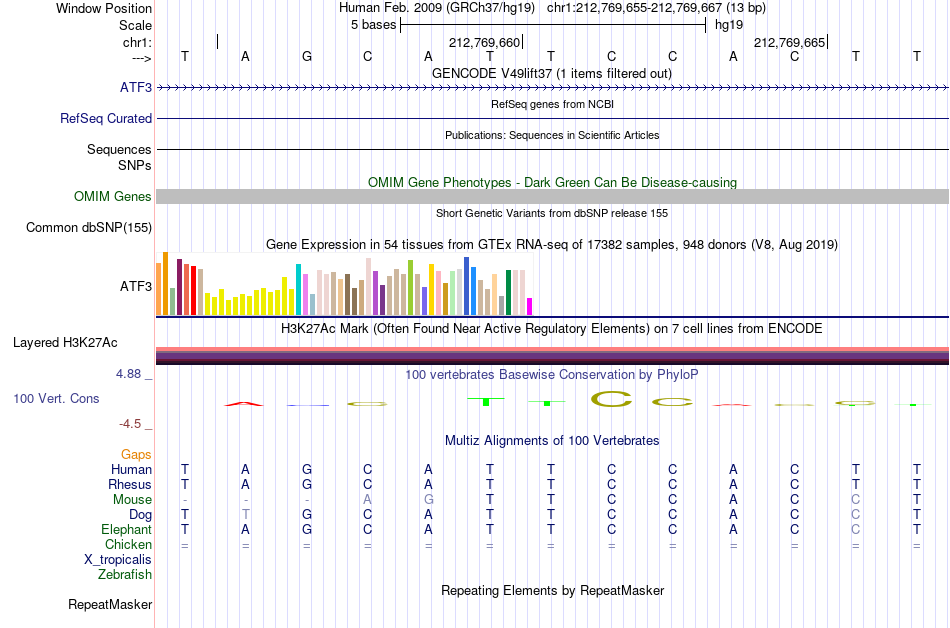Click the cyan GTEx expression bar
Image resolution: width=950 pixels, height=628 pixels.
(x=298, y=289)
